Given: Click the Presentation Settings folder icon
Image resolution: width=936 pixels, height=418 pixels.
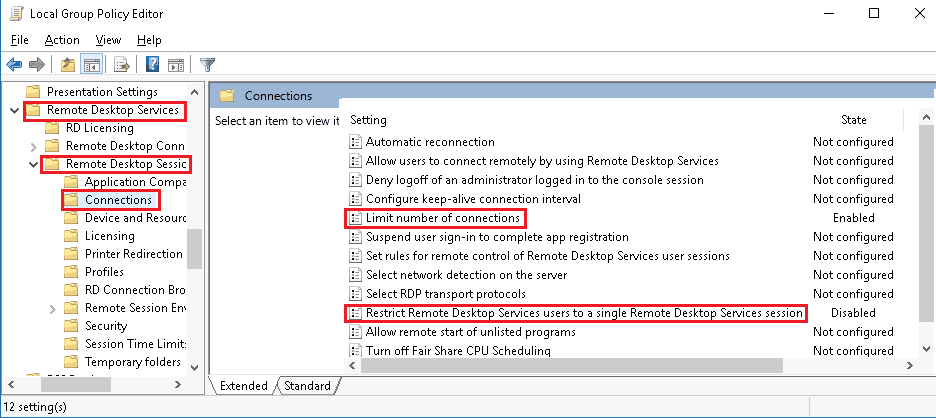Looking at the screenshot, I should [33, 92].
